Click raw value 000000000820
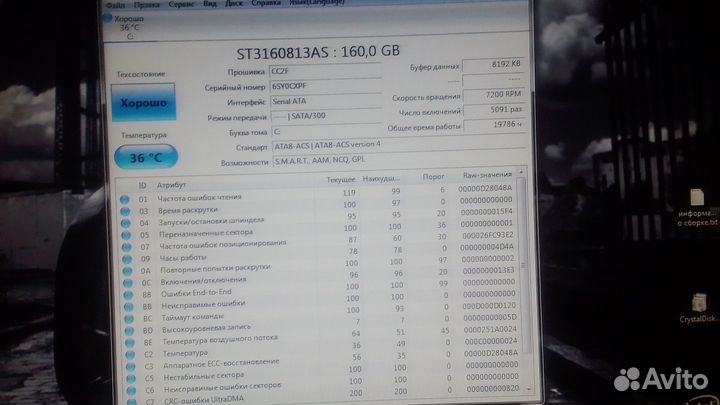This screenshot has width=720, height=405. tap(493, 388)
